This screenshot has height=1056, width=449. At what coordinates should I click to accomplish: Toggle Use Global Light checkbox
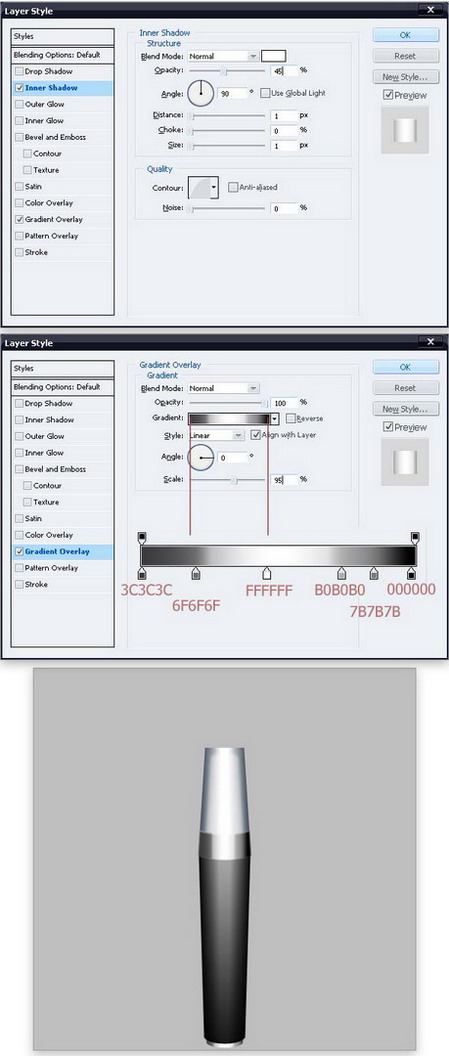coord(265,93)
